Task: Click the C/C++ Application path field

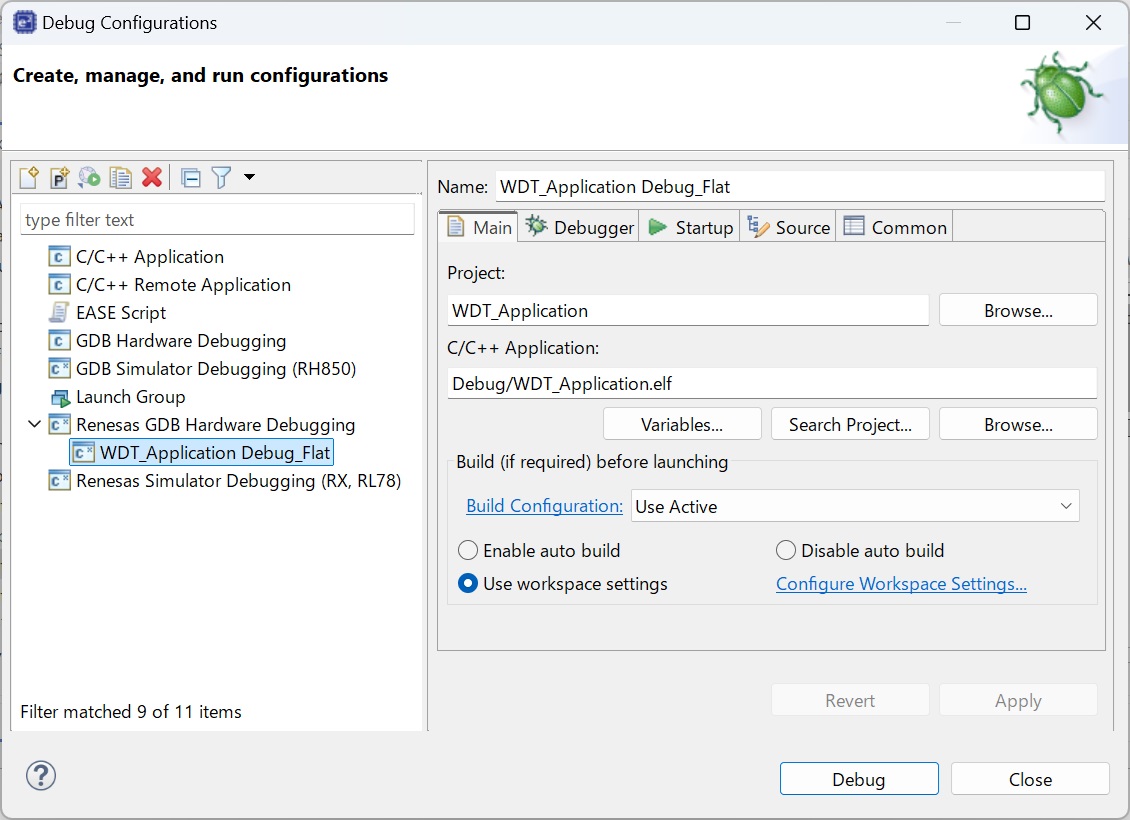Action: pyautogui.click(x=772, y=383)
